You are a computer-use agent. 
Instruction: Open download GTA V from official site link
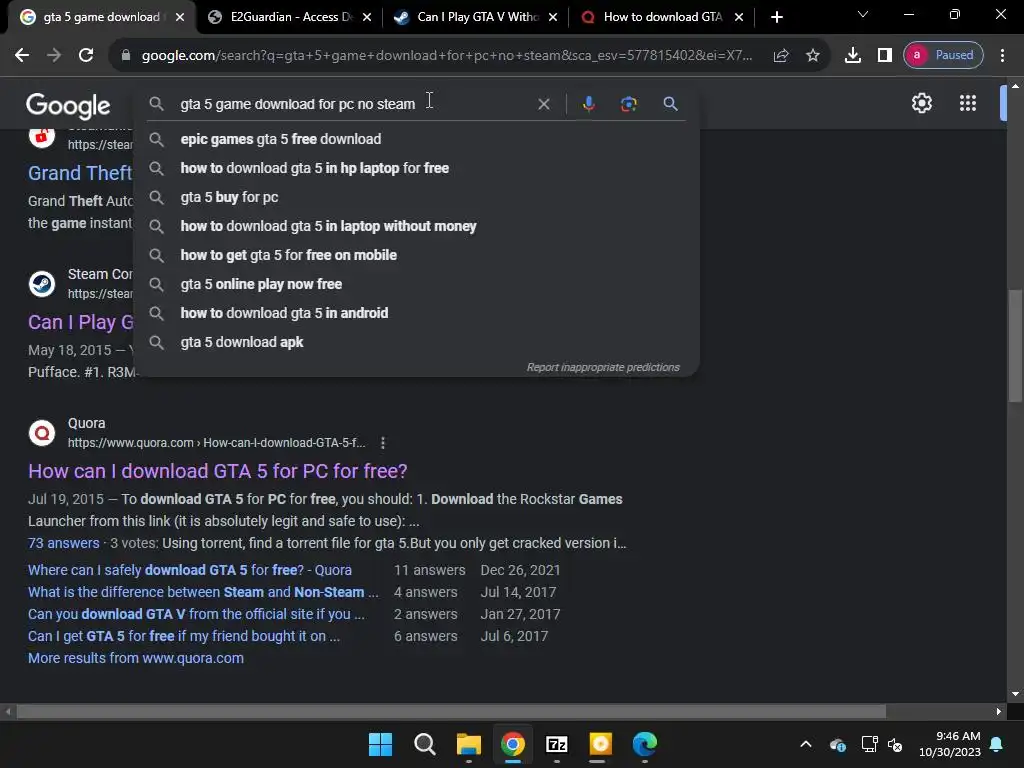(196, 615)
